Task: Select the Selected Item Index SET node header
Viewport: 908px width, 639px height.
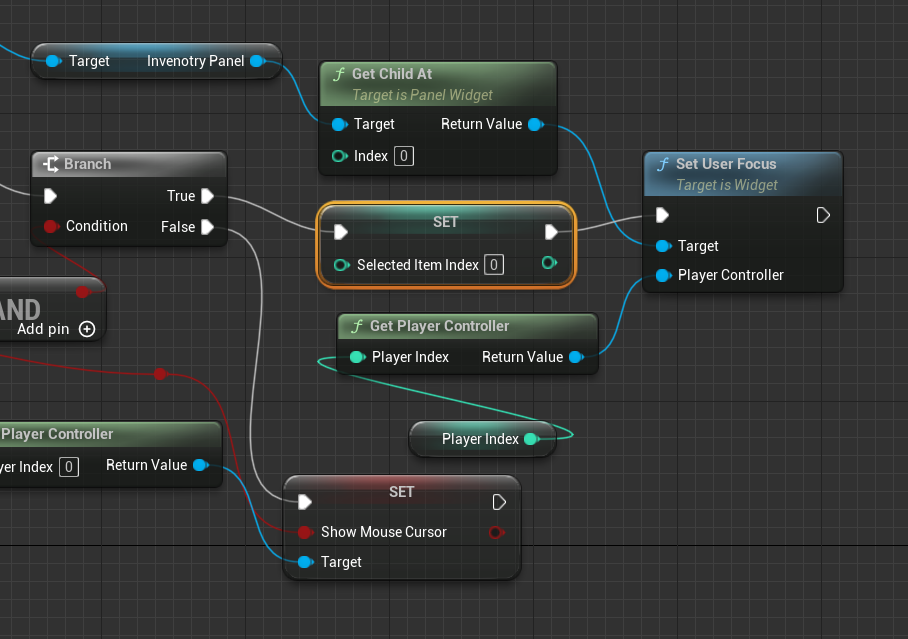Action: (x=445, y=222)
